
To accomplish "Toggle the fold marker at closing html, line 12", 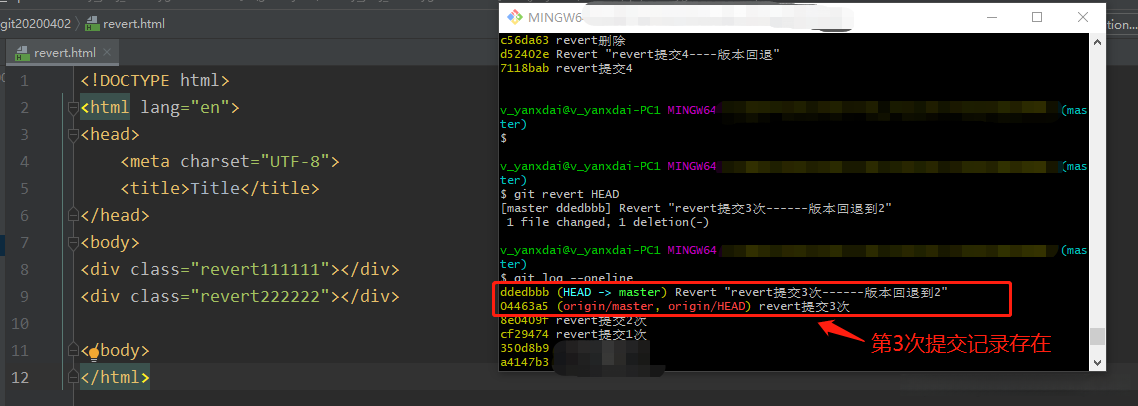I will coord(73,377).
